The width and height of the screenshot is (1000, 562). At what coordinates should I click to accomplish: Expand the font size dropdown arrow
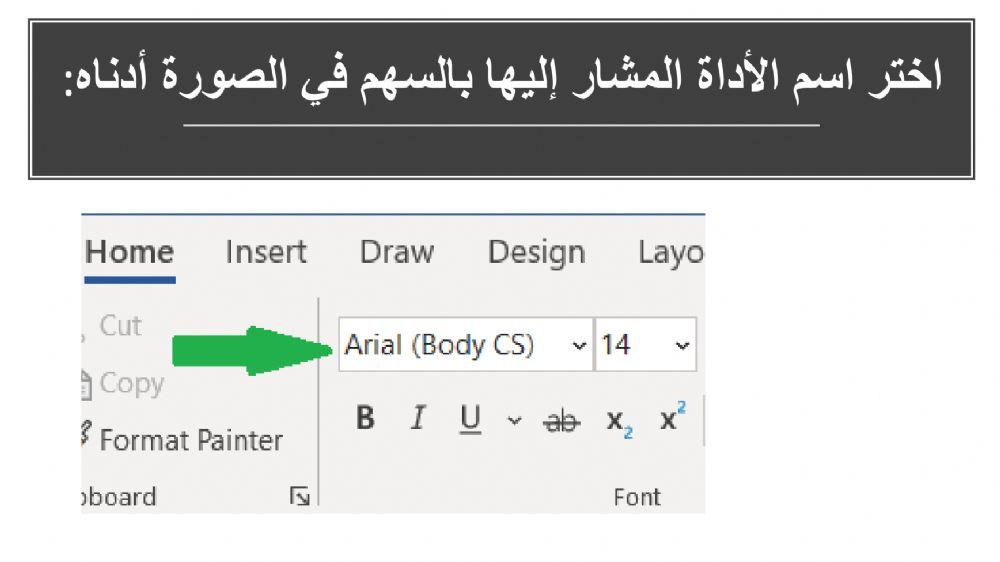pyautogui.click(x=682, y=346)
